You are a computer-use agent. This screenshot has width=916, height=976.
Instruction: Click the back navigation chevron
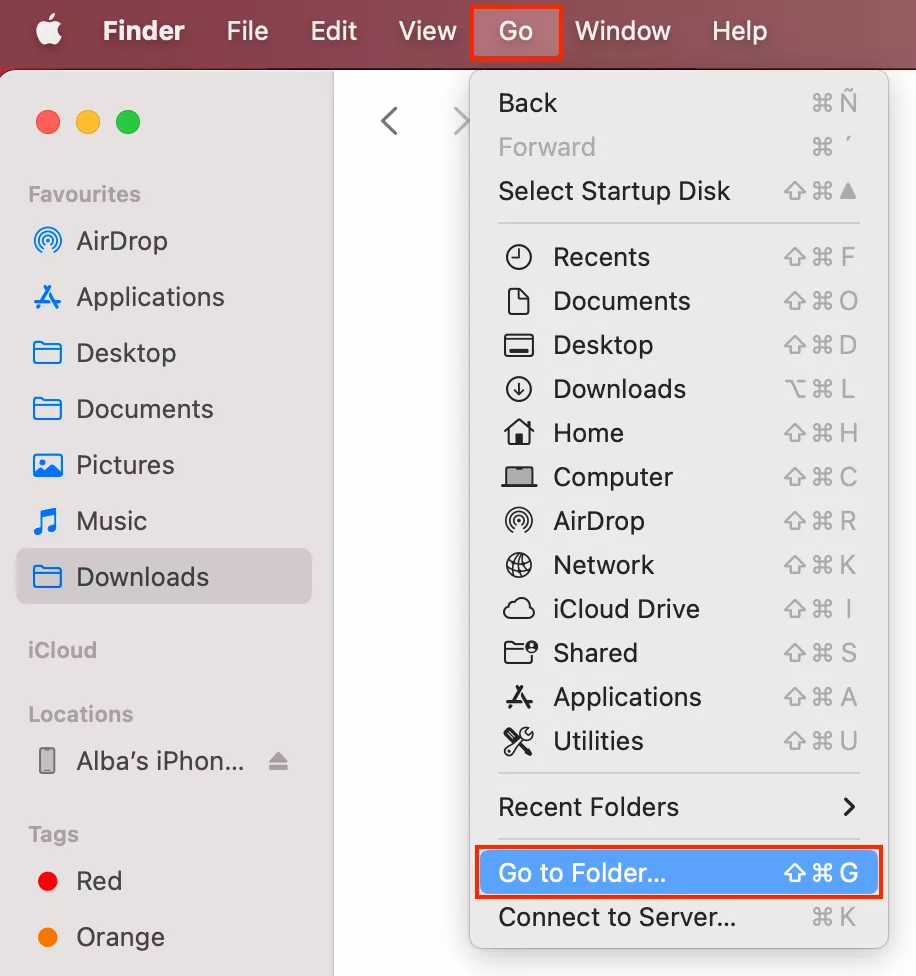coord(390,122)
